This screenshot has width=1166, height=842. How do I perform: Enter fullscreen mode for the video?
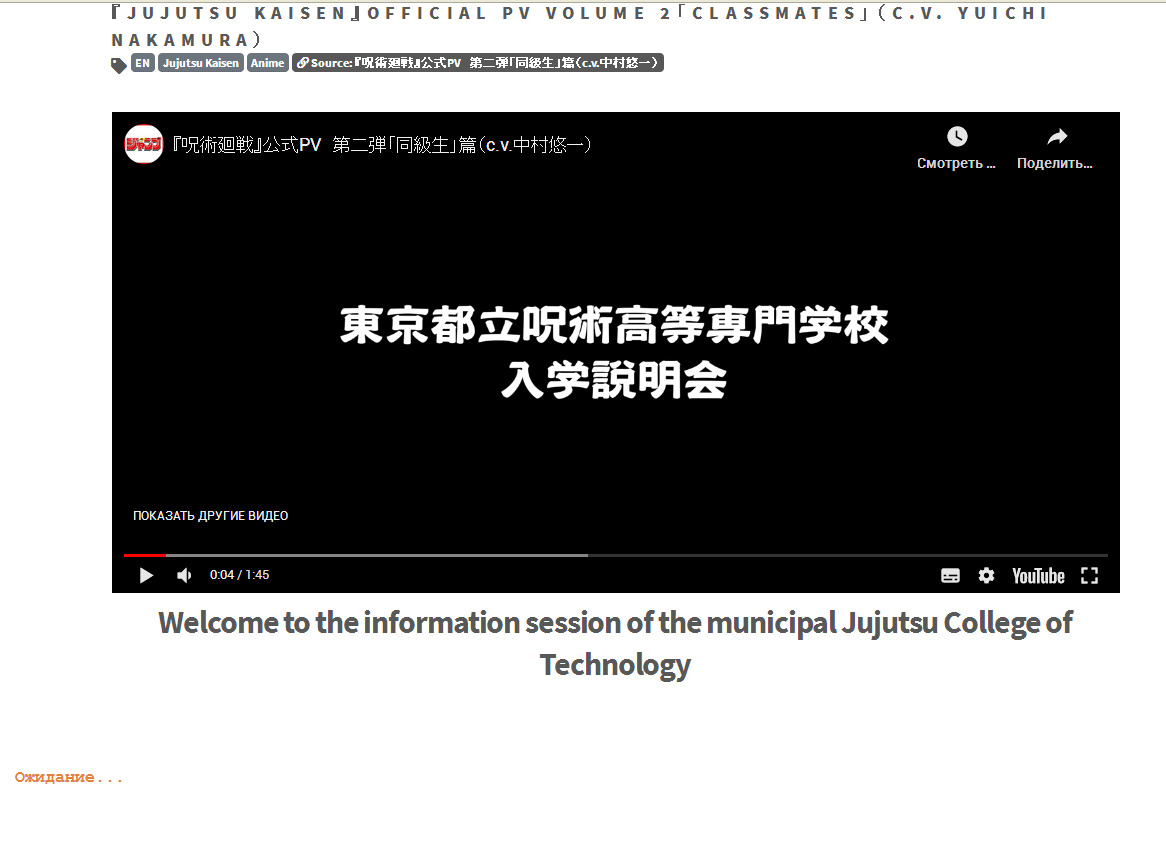1089,576
